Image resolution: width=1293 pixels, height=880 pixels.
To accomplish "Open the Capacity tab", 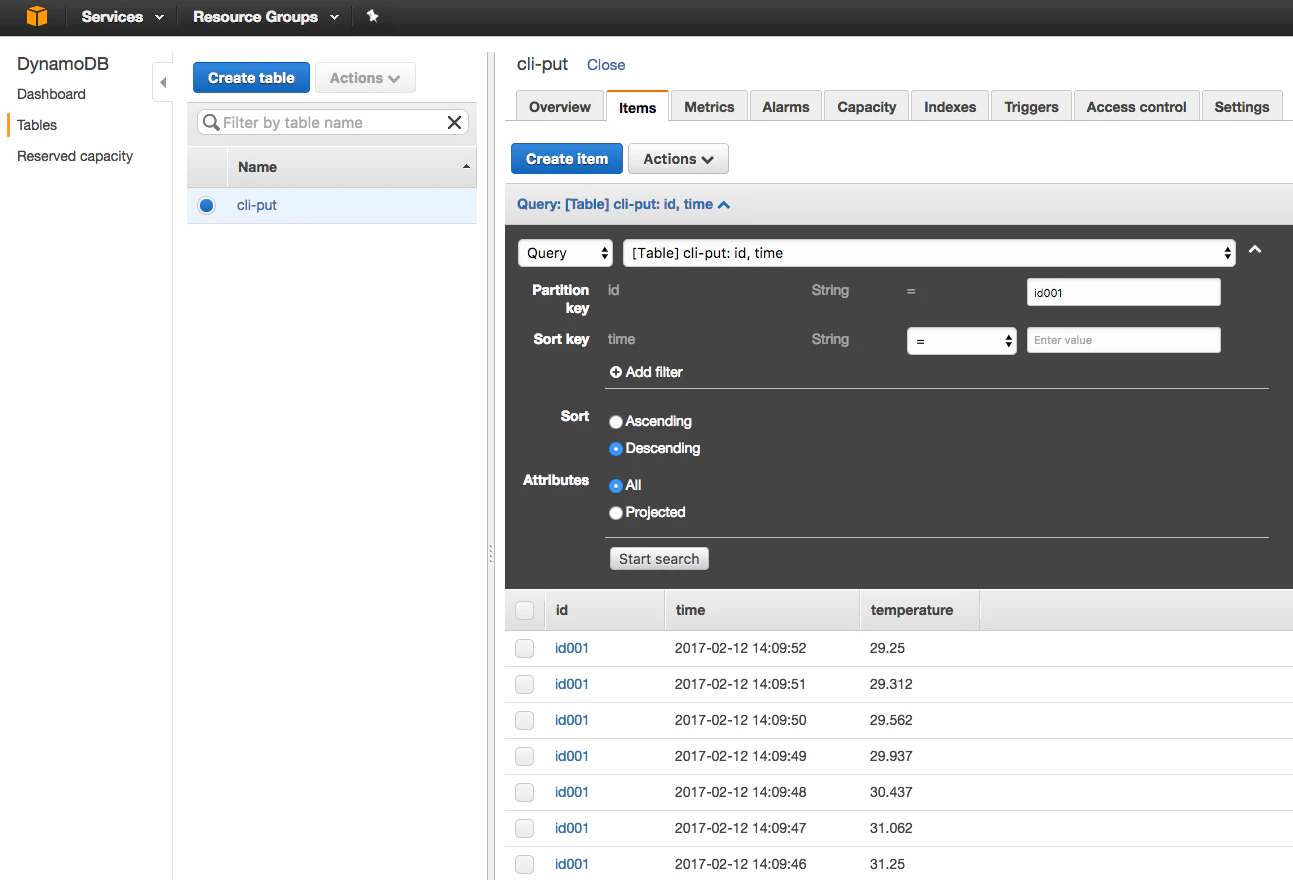I will point(867,107).
